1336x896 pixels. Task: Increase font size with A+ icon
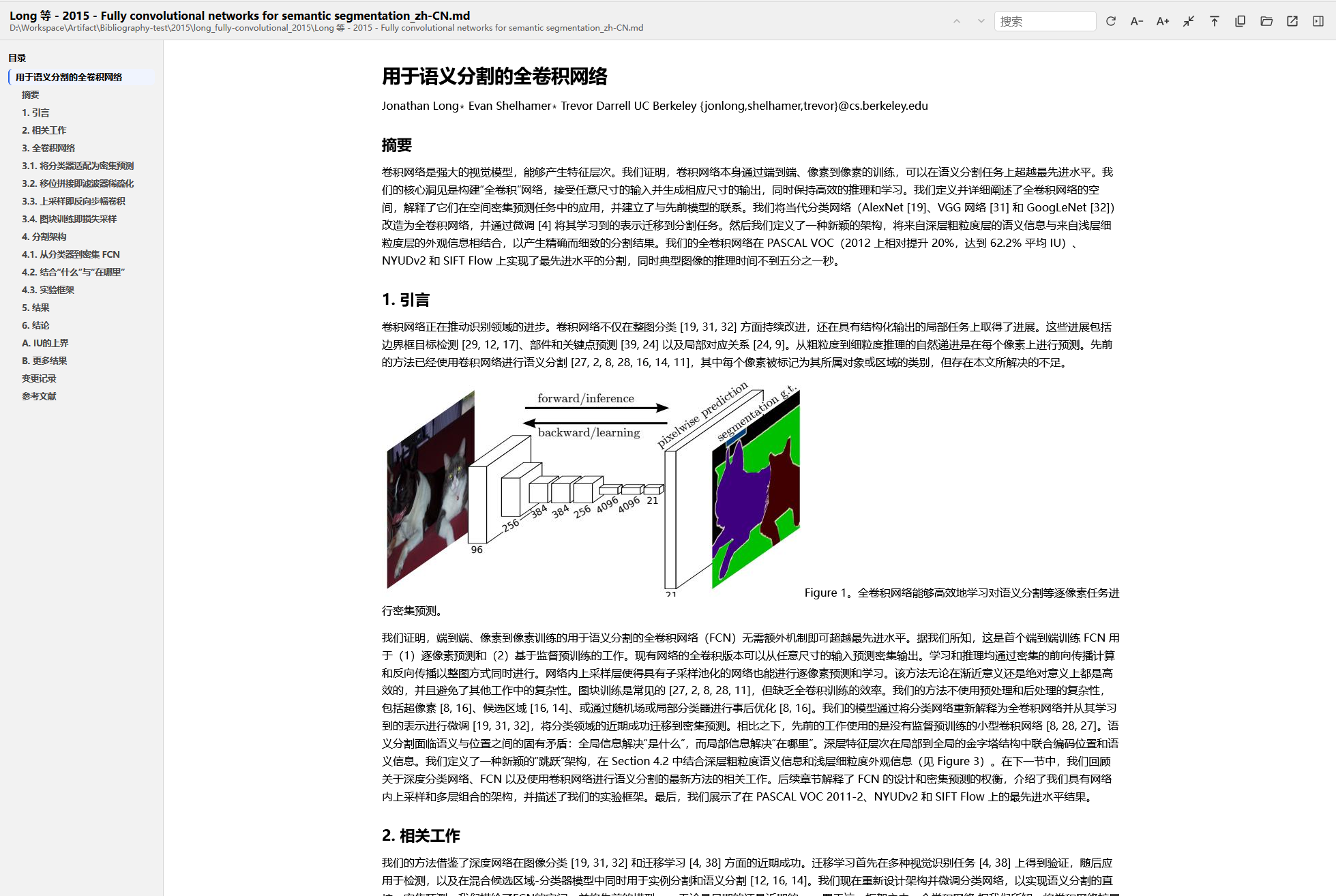click(1163, 21)
